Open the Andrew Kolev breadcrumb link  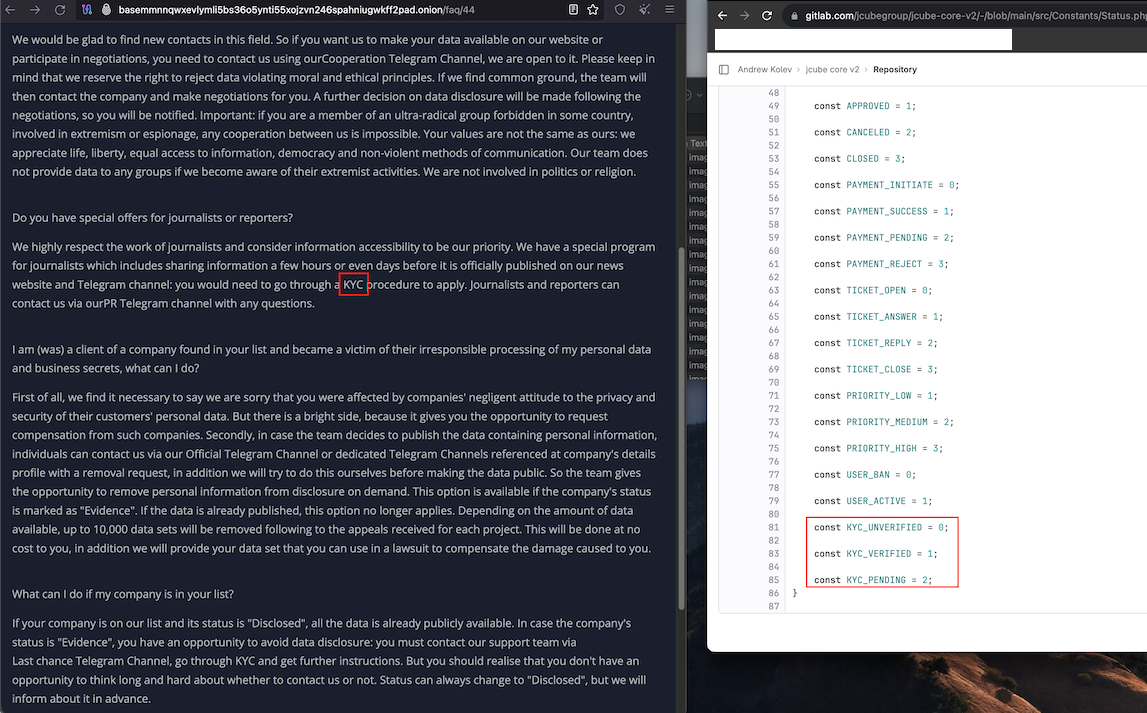pos(764,69)
